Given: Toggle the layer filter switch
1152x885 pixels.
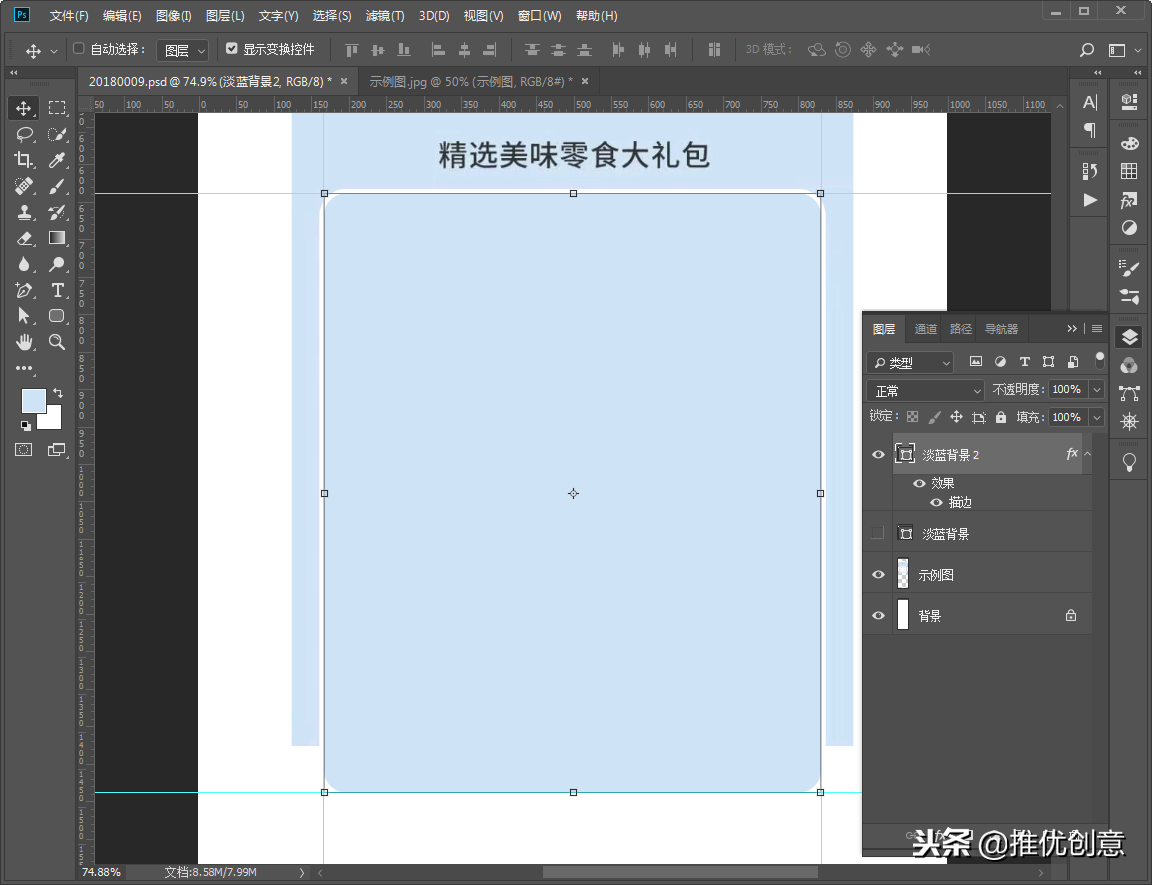Looking at the screenshot, I should tap(1100, 359).
